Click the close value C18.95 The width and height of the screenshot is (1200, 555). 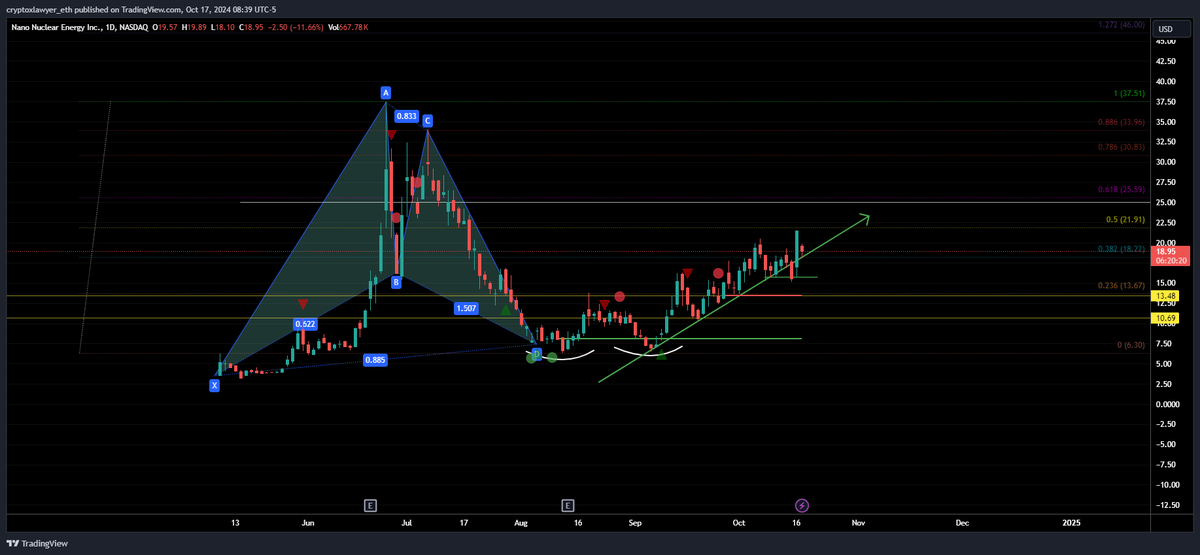pos(252,27)
